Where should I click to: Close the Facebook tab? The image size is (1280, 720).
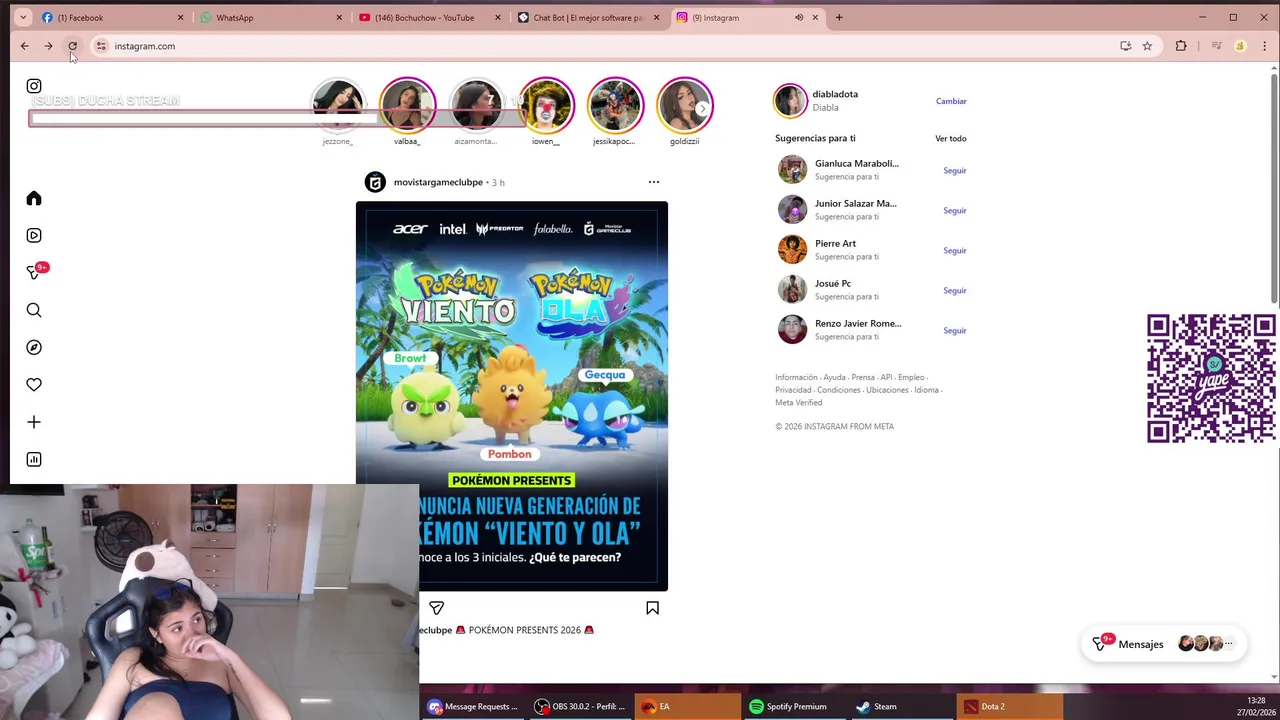tap(181, 17)
